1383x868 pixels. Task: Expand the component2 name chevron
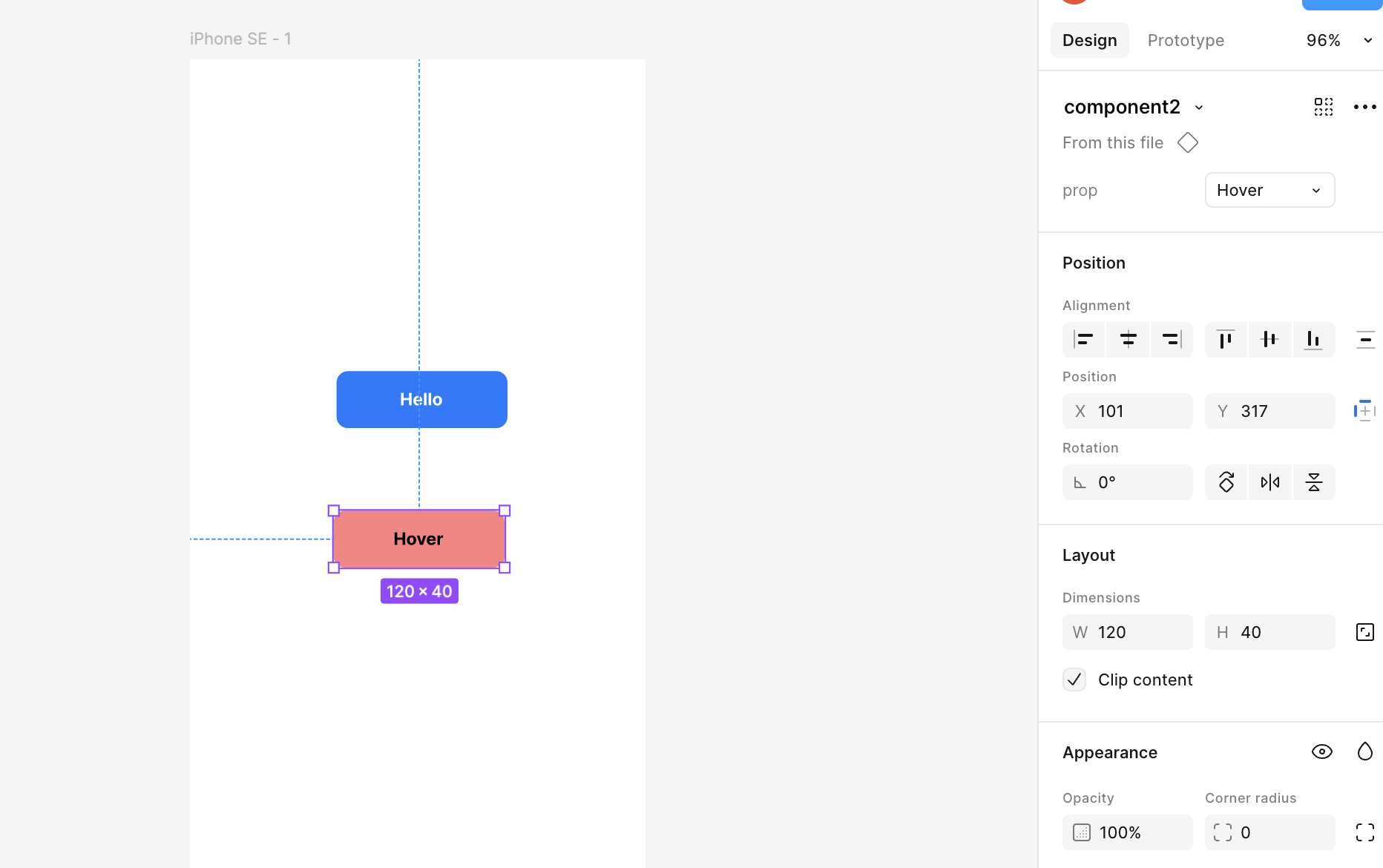1199,108
